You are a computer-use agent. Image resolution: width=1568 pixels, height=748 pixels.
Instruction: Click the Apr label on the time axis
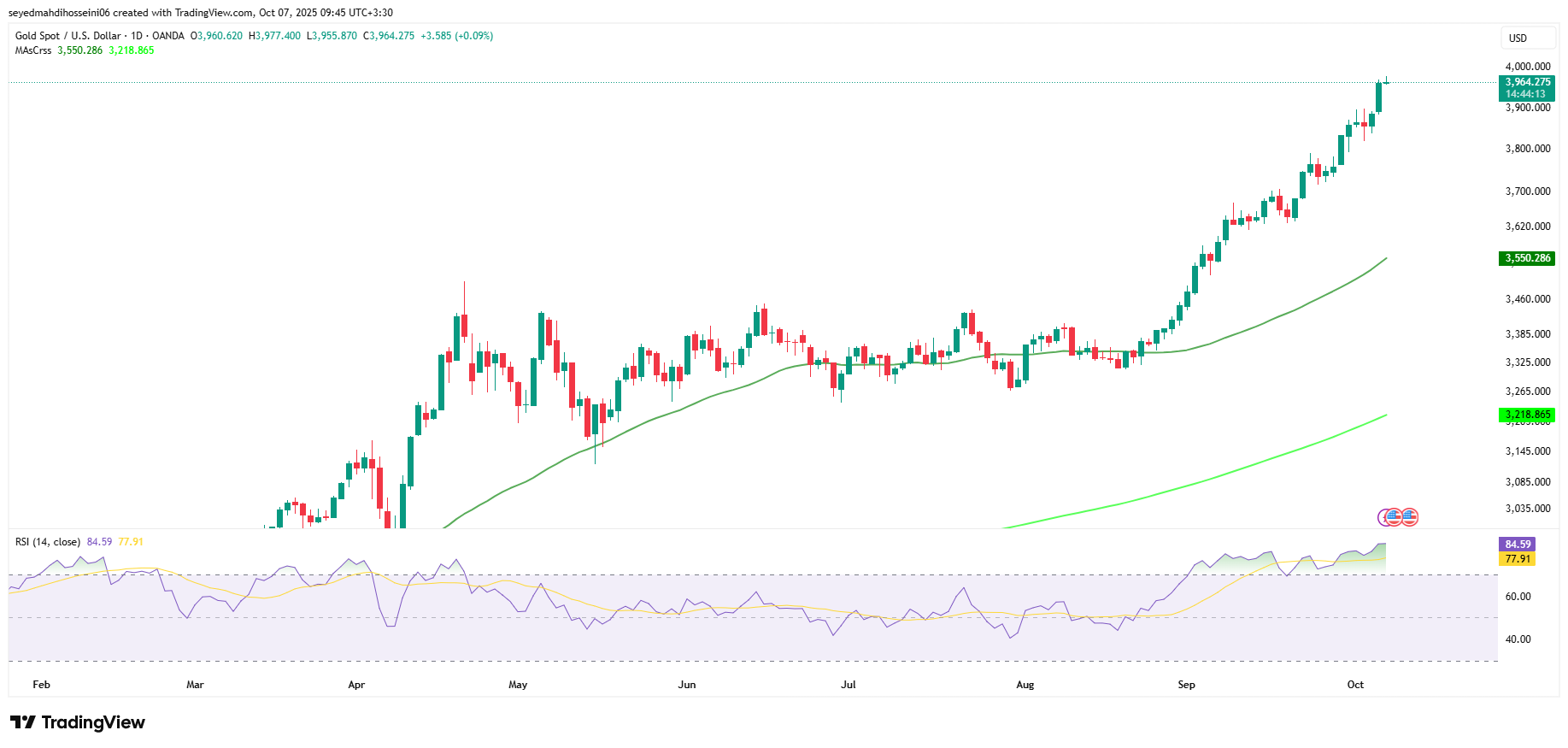pyautogui.click(x=356, y=685)
